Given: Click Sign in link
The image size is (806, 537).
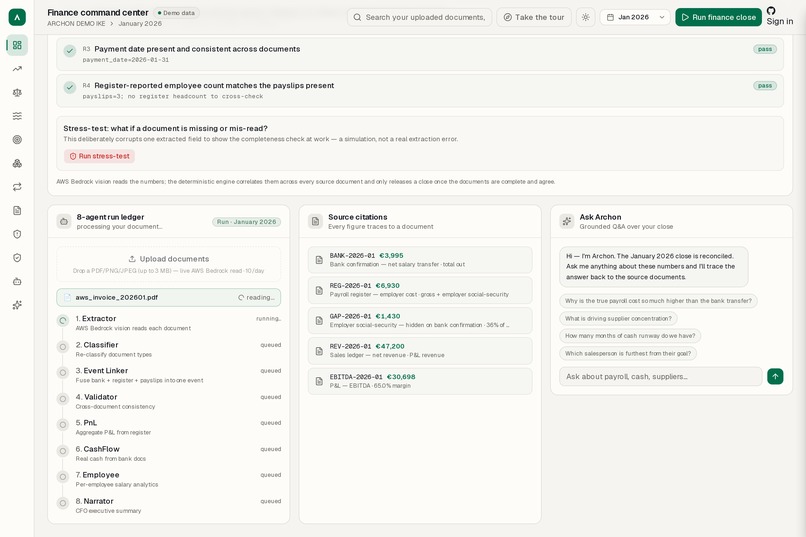Looking at the screenshot, I should pos(780,22).
